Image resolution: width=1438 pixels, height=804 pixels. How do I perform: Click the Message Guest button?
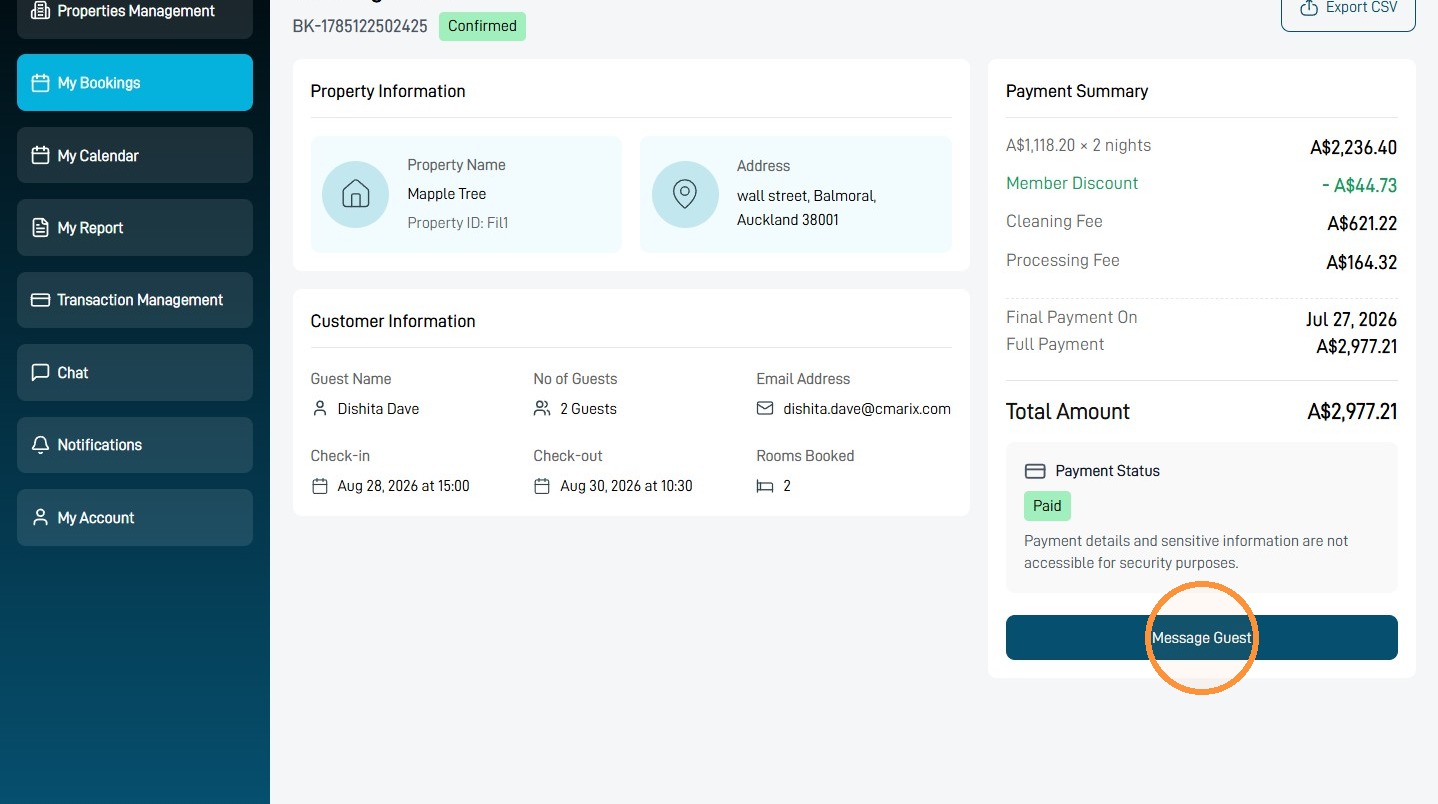pyautogui.click(x=1201, y=637)
